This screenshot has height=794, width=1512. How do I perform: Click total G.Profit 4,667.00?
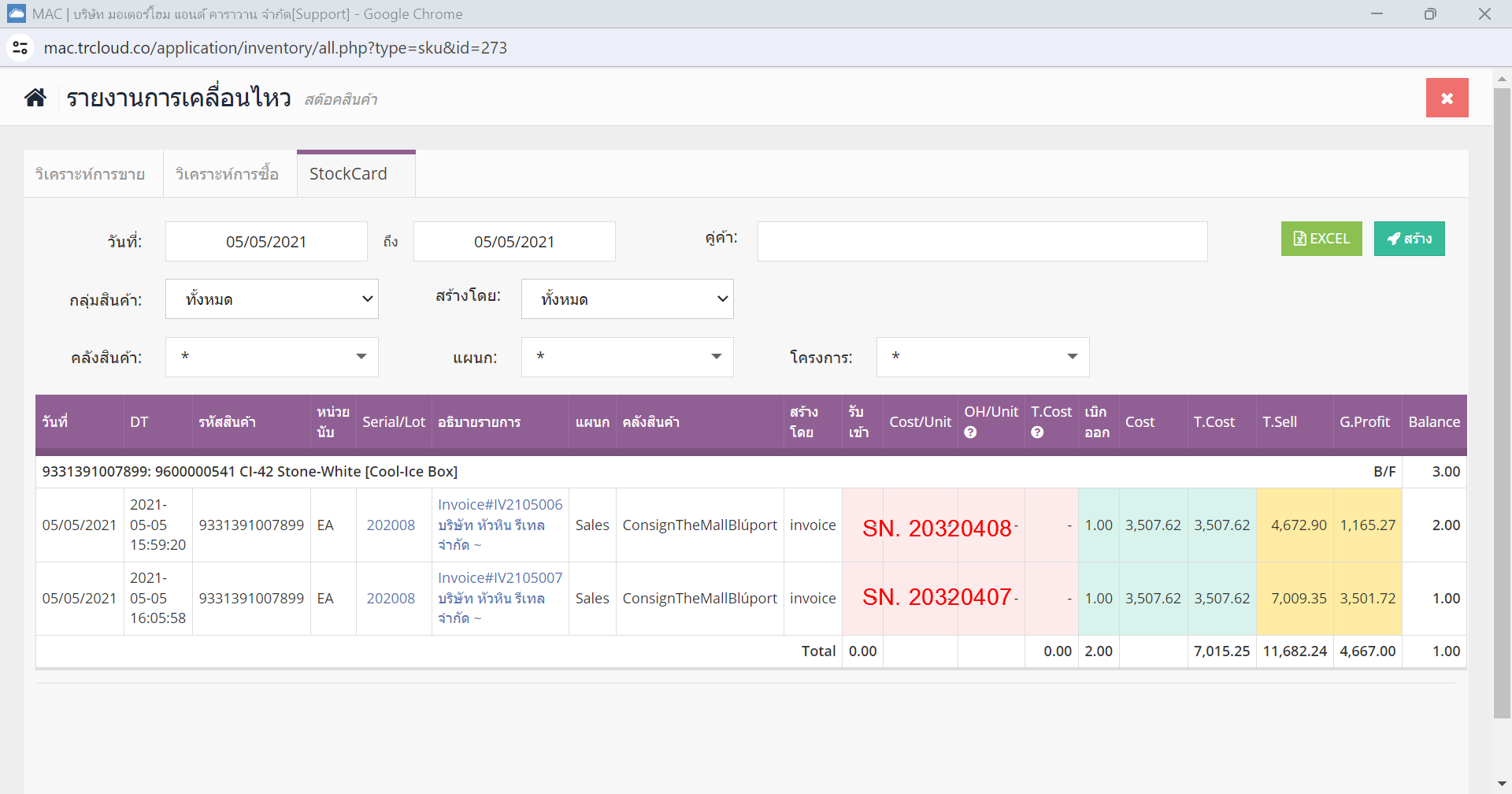pyautogui.click(x=1368, y=651)
